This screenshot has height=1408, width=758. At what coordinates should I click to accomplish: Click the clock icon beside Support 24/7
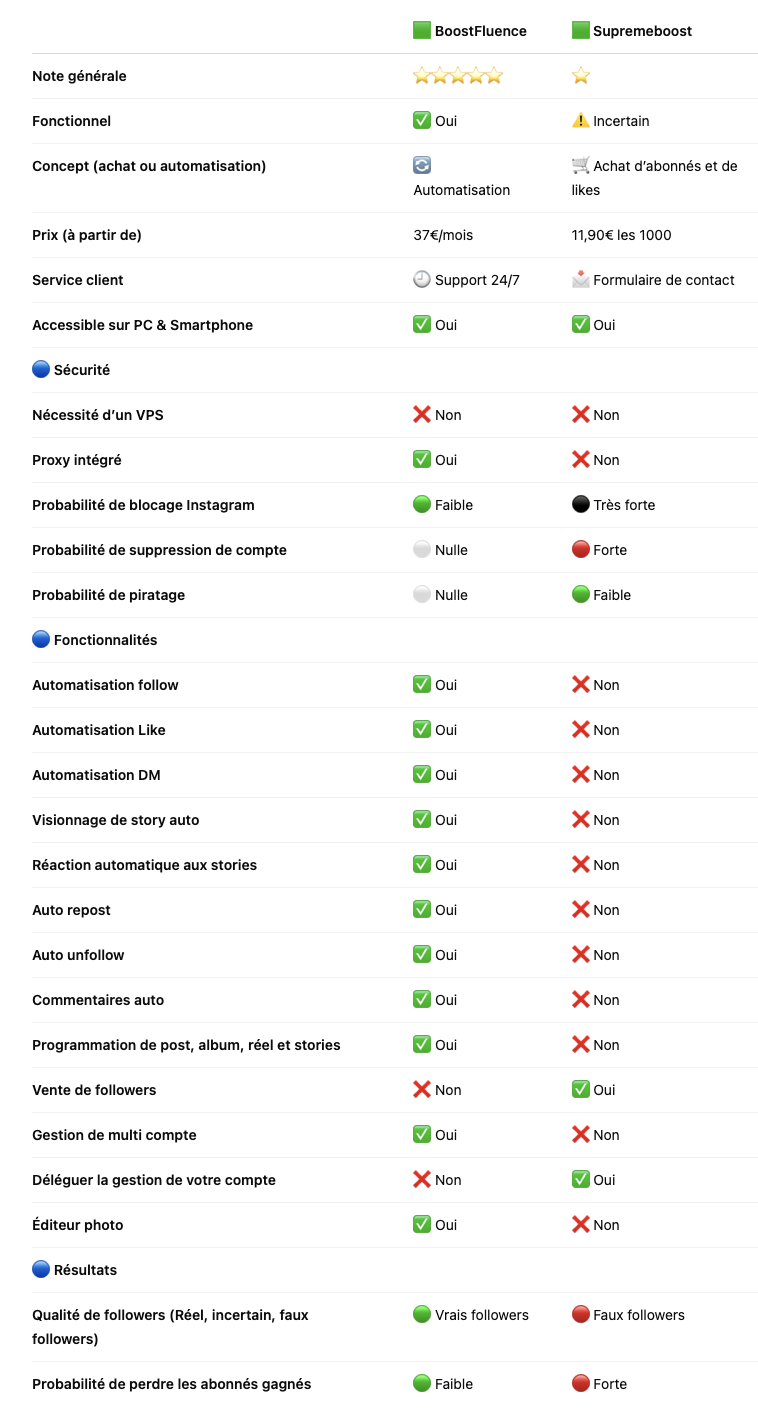click(422, 280)
